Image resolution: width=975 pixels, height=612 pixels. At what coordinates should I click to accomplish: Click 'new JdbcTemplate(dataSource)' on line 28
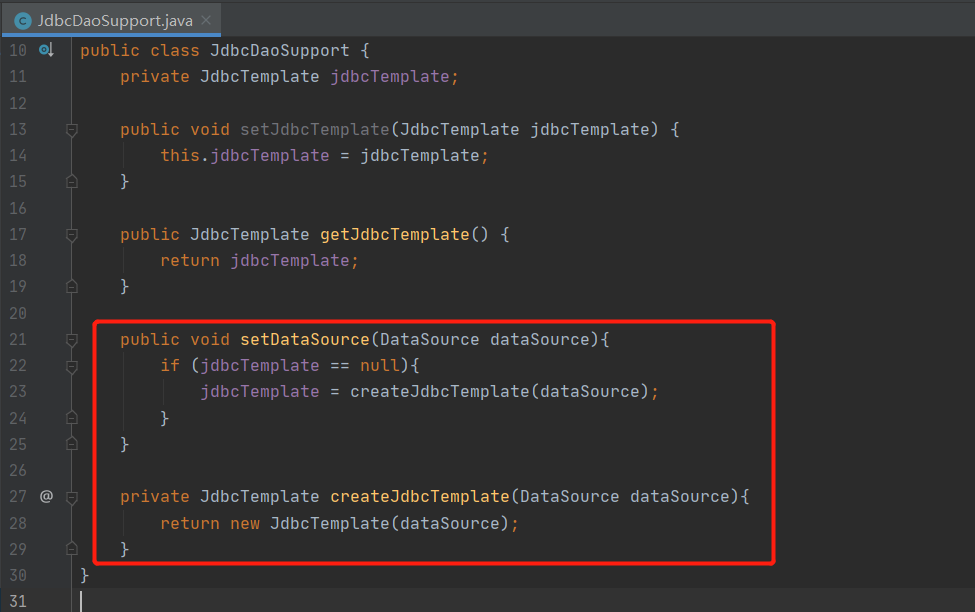370,524
